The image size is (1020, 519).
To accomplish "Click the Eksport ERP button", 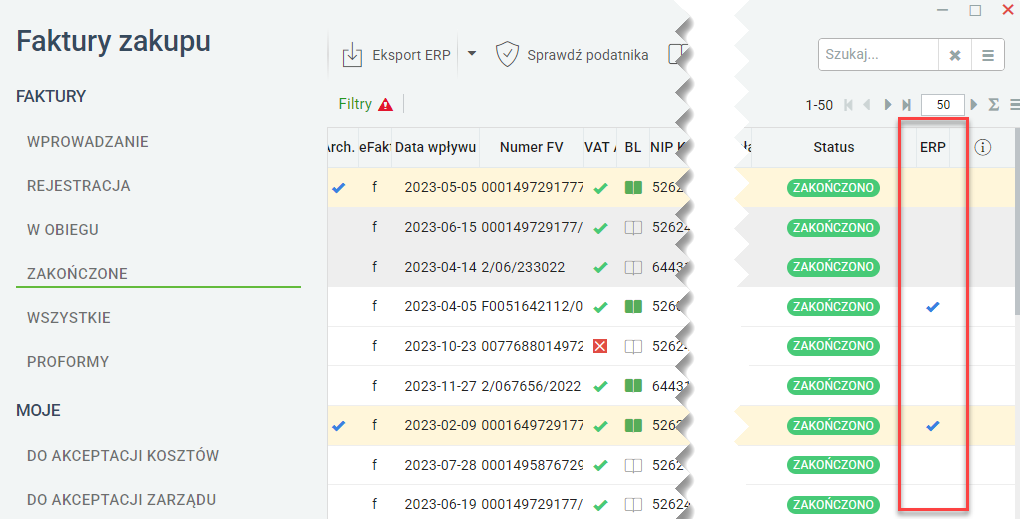I will pos(396,55).
